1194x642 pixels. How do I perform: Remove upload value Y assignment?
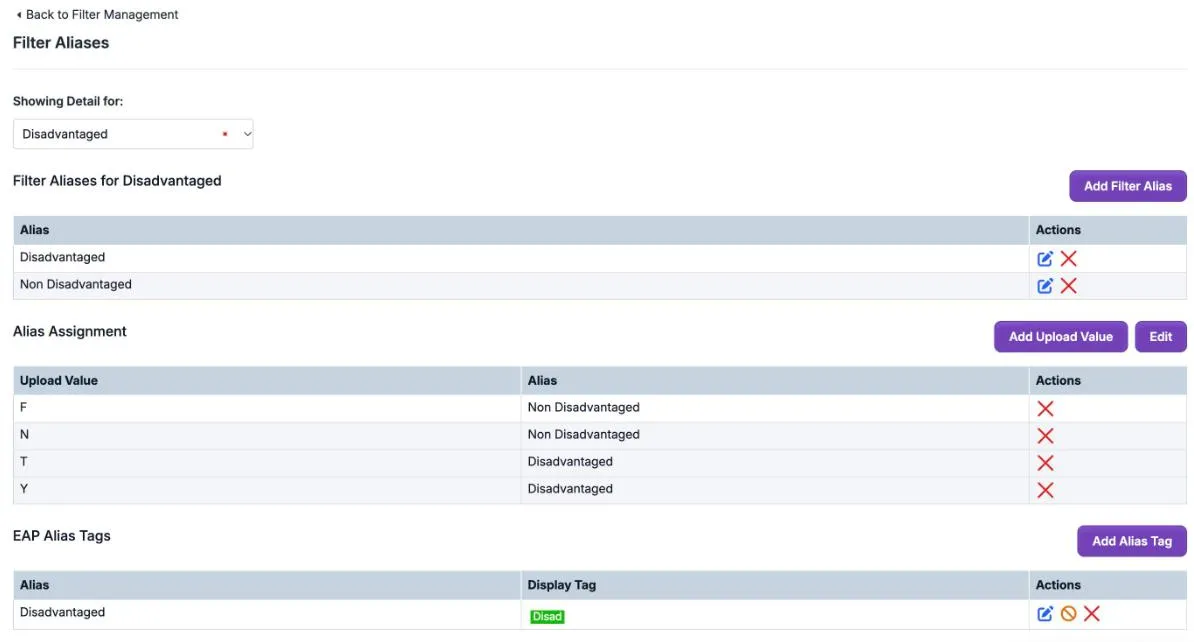click(1046, 490)
